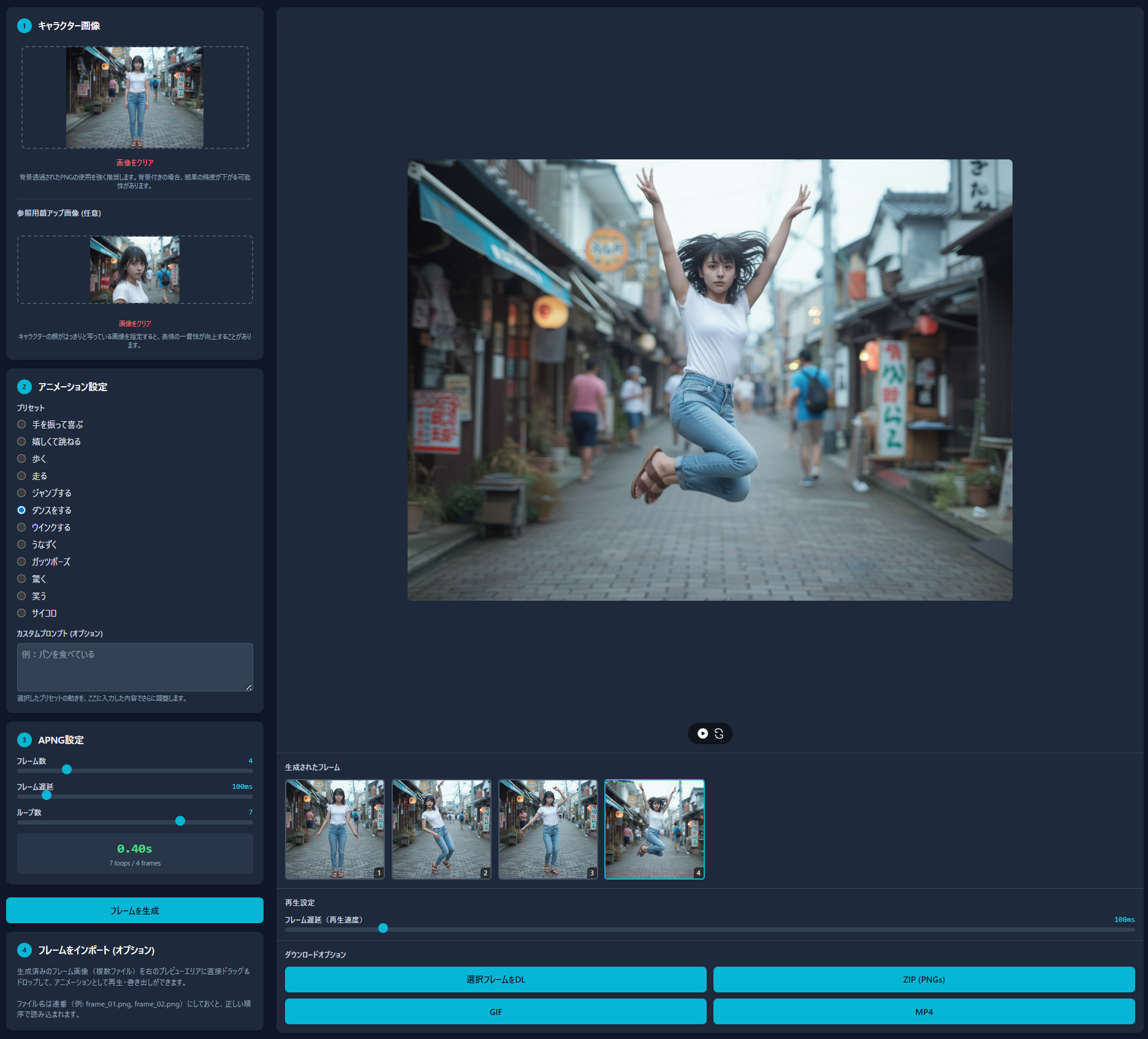Screen dimensions: 1148x1039
Task: Choose the ジャンプする preset option
Action: click(x=21, y=493)
